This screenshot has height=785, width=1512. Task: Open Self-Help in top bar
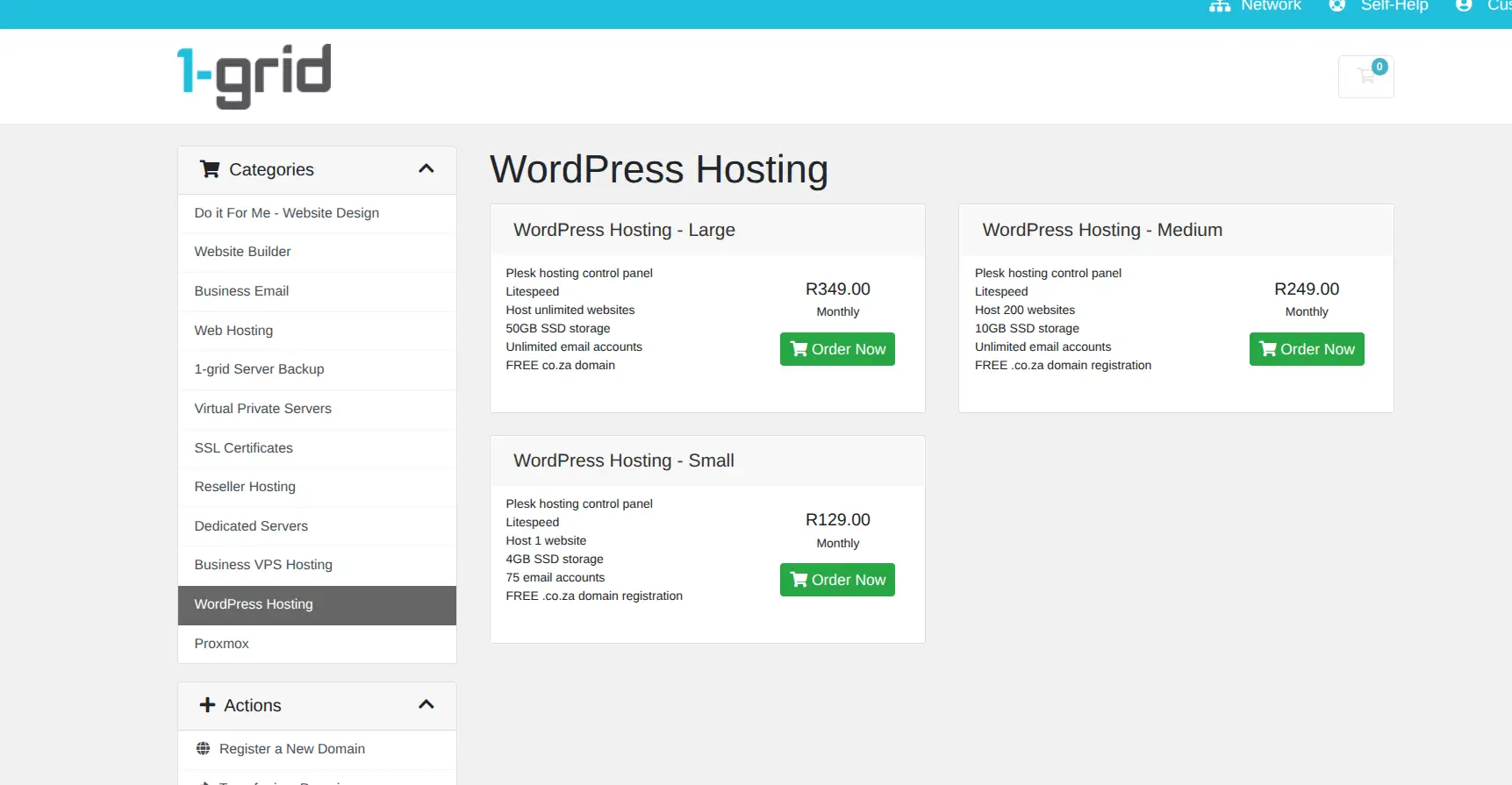1394,5
